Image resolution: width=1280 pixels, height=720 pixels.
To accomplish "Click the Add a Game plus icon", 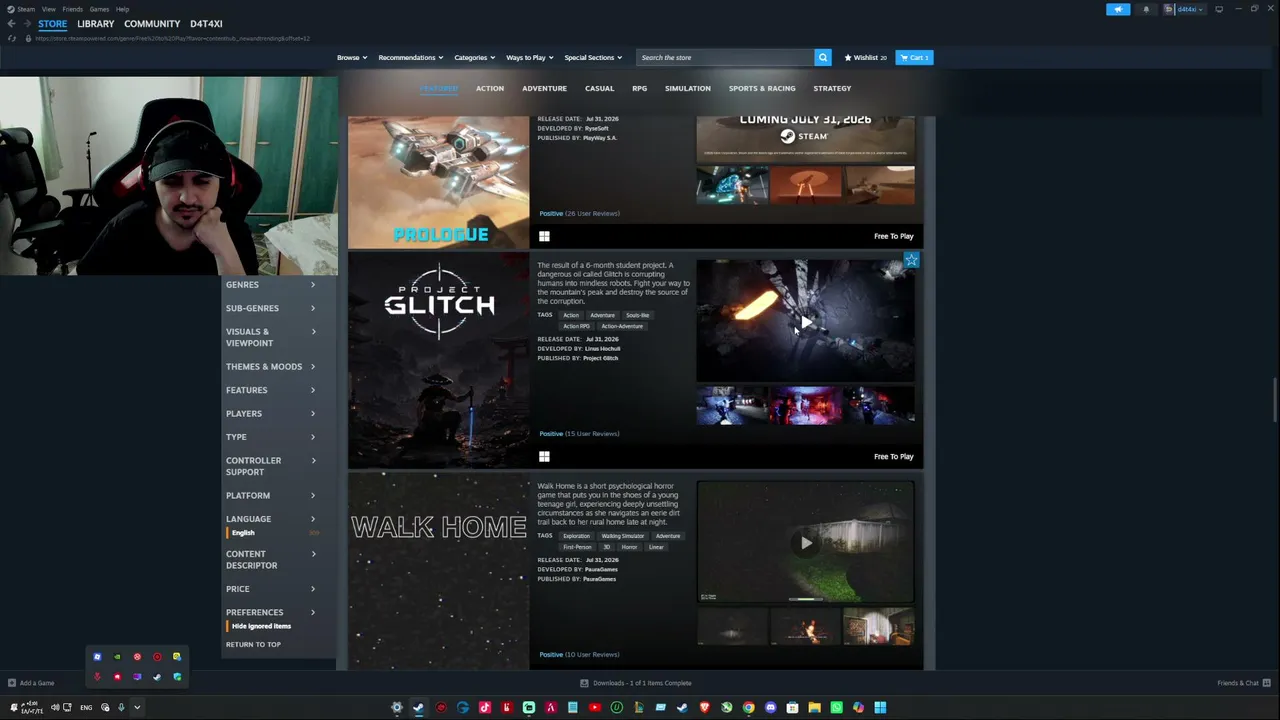I will (x=12, y=683).
